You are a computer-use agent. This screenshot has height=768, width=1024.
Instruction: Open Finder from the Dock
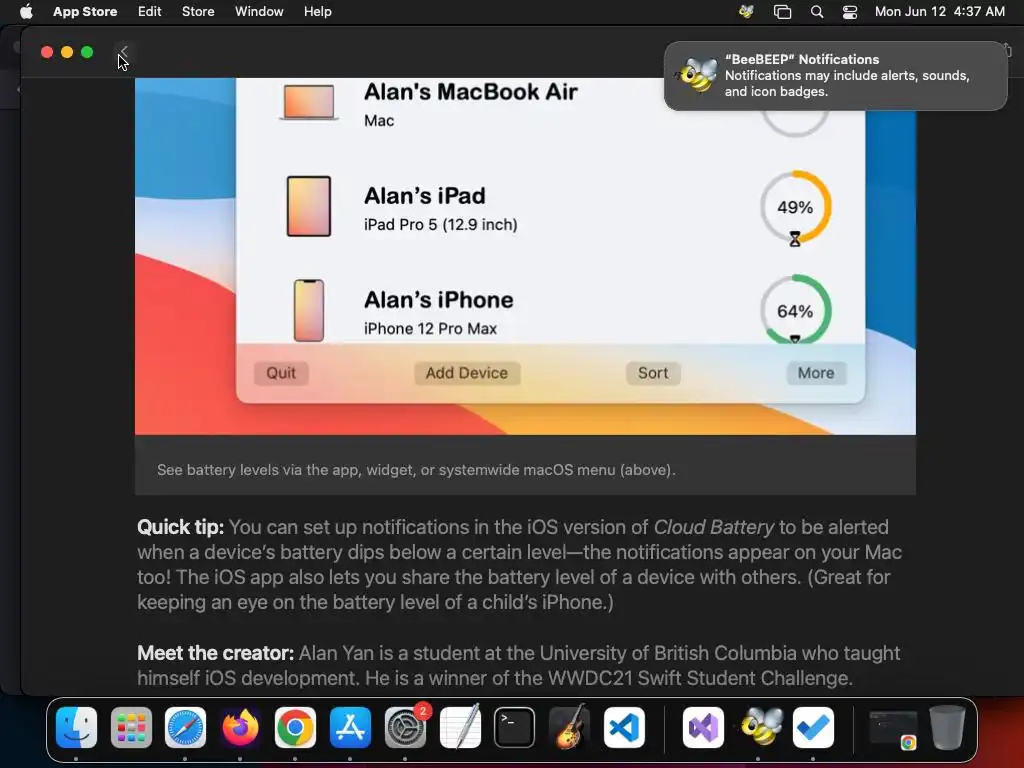coord(76,727)
